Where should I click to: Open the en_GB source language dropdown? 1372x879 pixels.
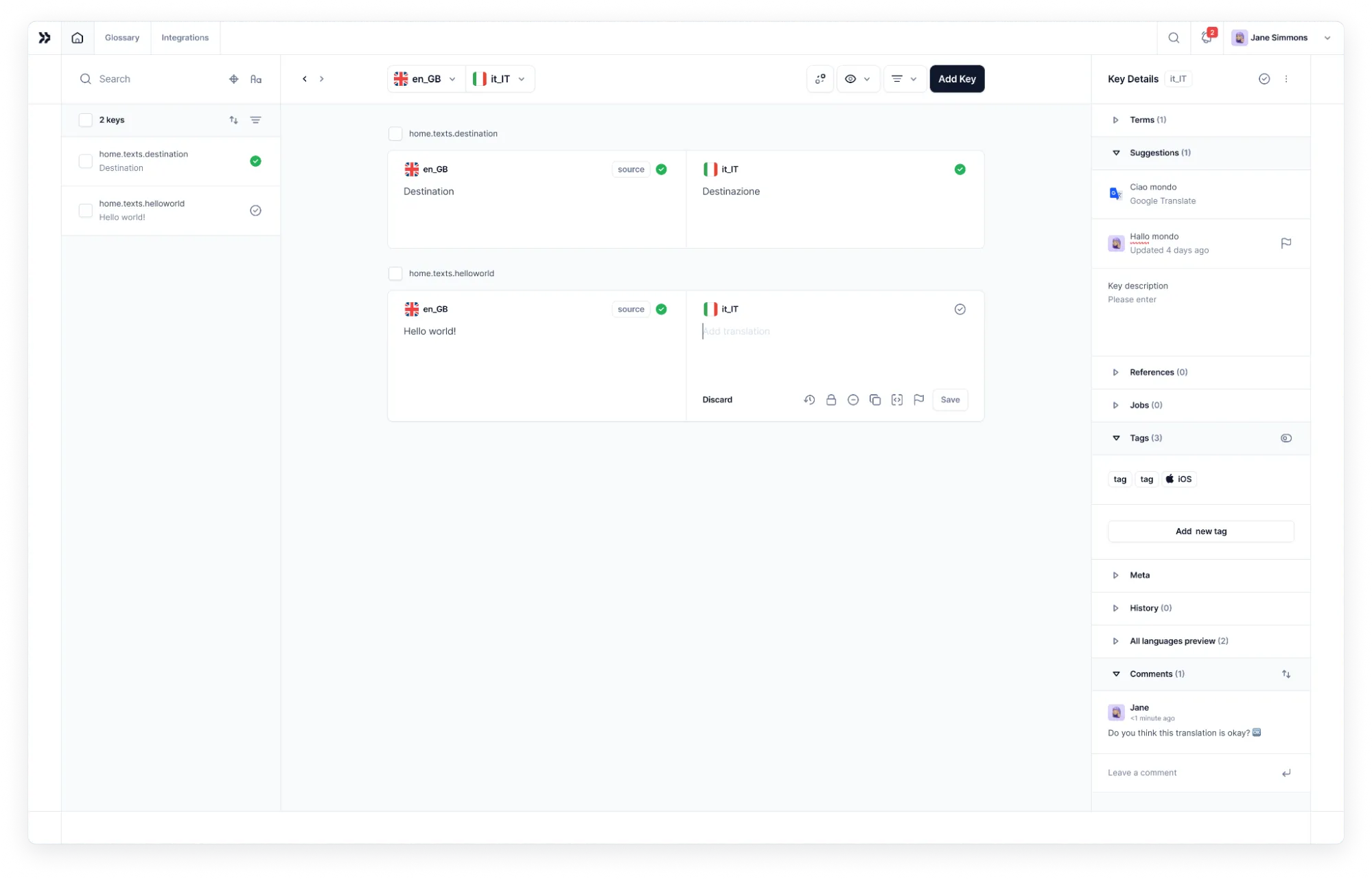(425, 78)
